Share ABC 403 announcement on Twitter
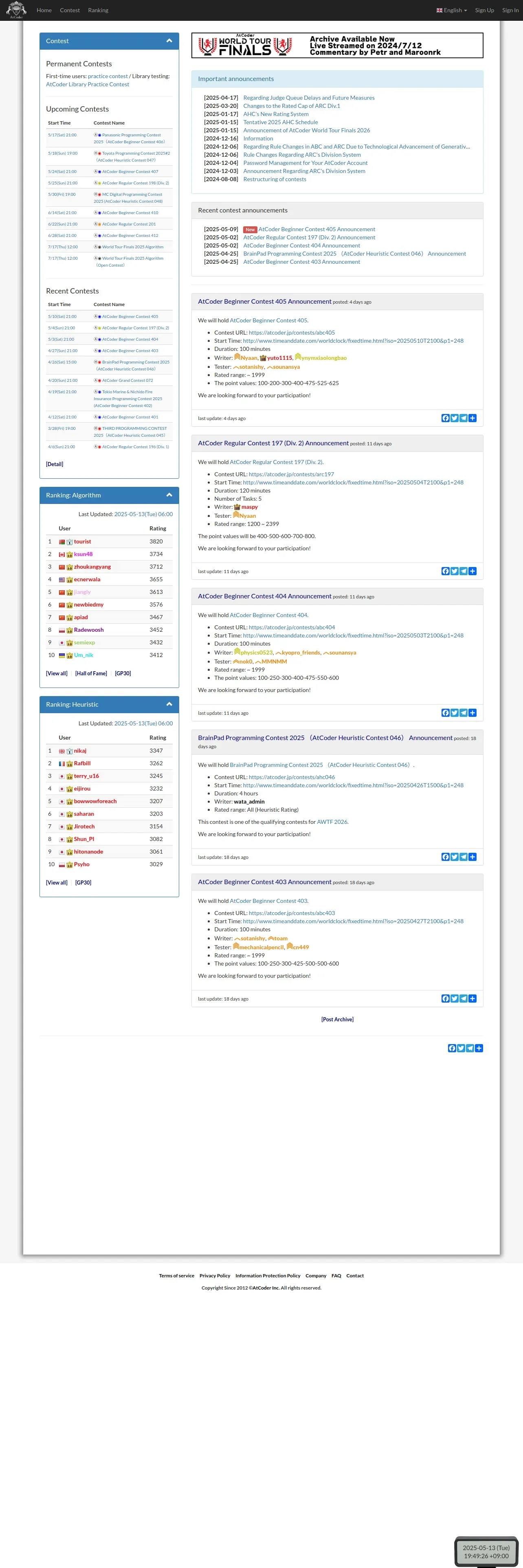This screenshot has width=523, height=1568. pos(454,998)
